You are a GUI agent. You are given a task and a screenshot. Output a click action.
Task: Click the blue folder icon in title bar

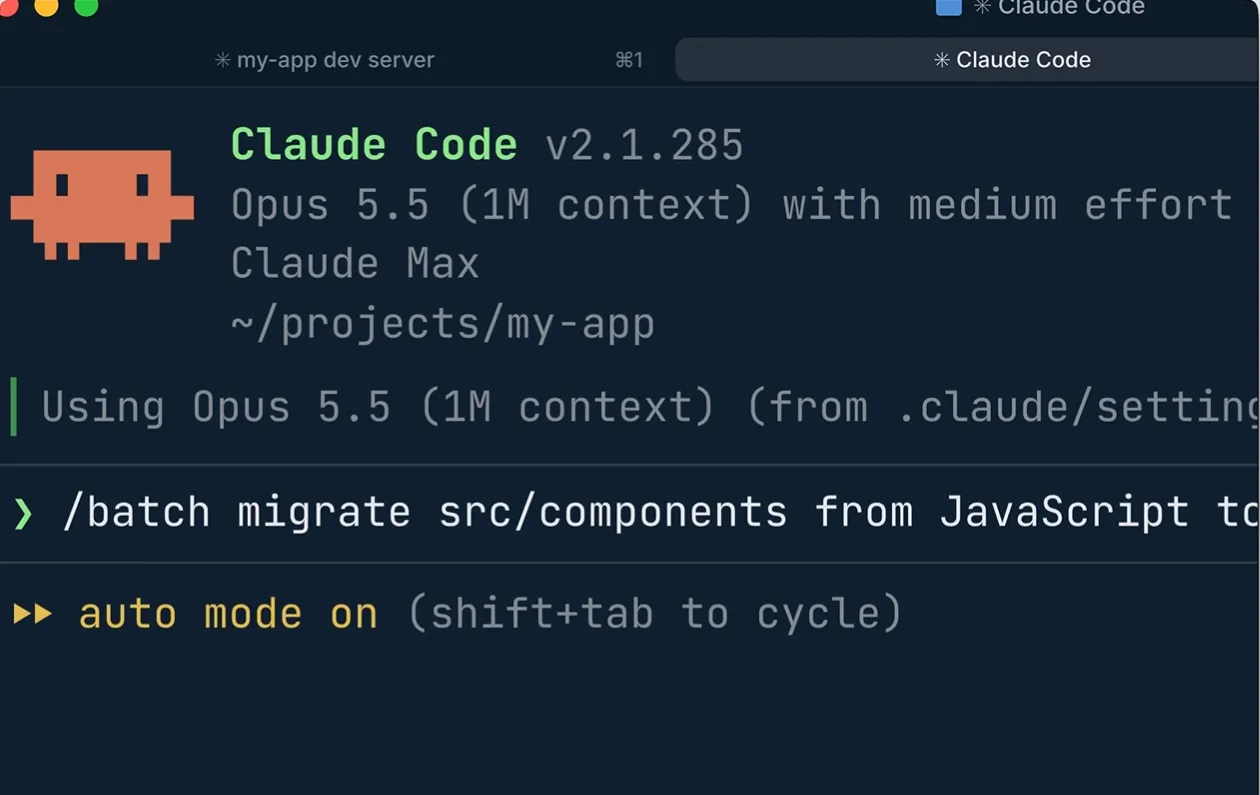point(948,7)
